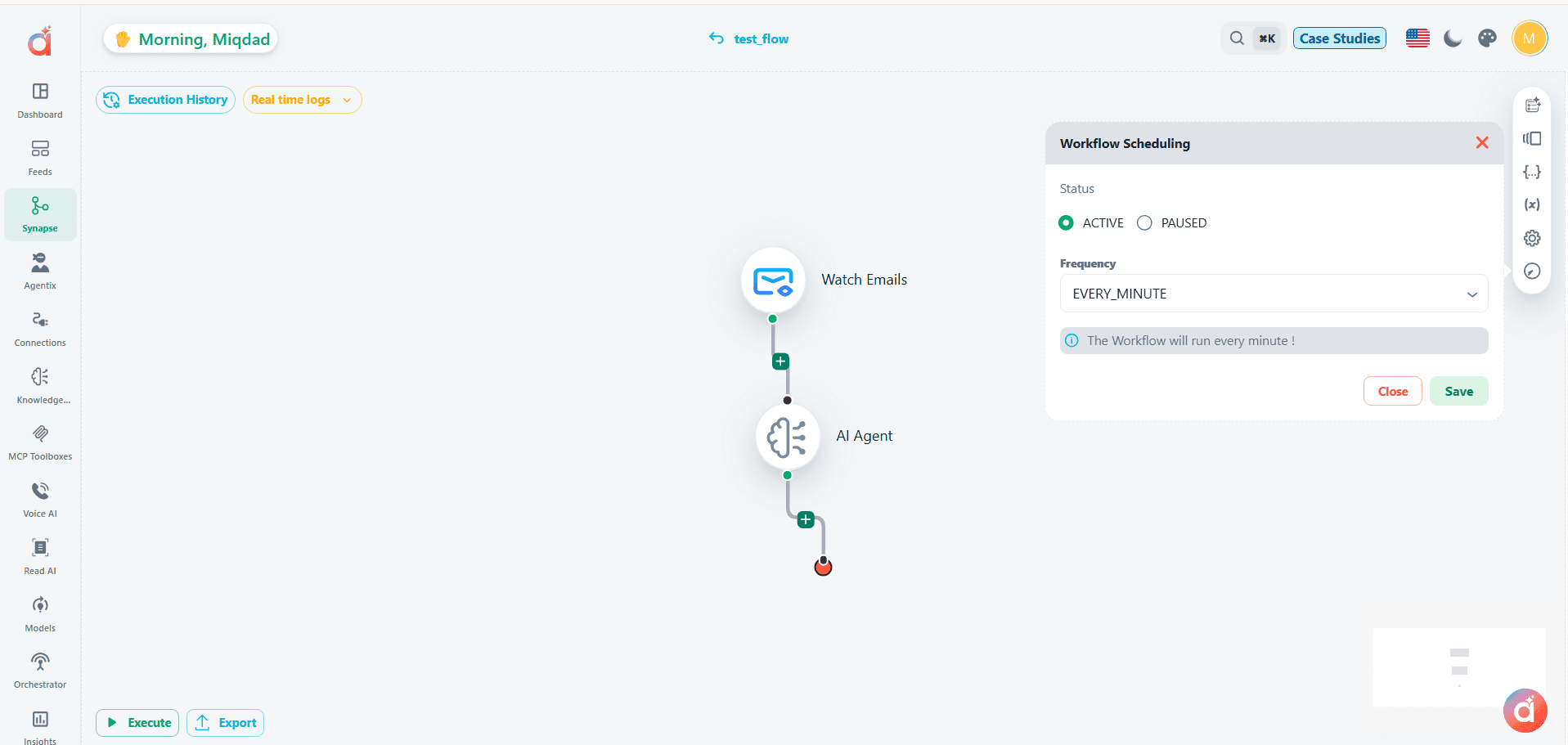Click the AI Agent node label
Screen dimensions: 1568x745
tap(864, 436)
